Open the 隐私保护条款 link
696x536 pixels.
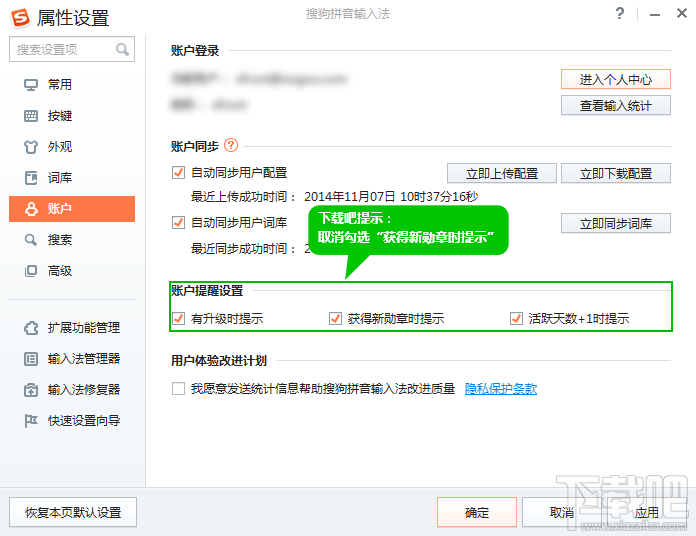click(501, 389)
